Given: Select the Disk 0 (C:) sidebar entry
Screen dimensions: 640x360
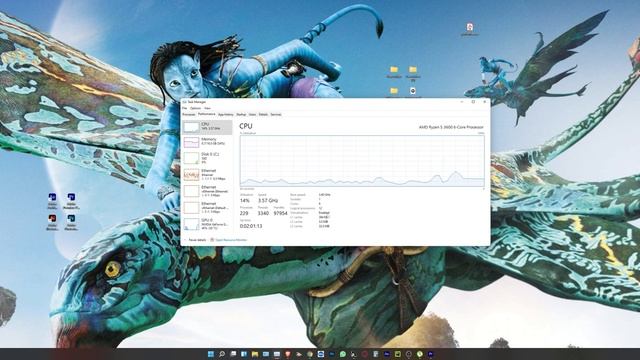Looking at the screenshot, I should tap(207, 158).
